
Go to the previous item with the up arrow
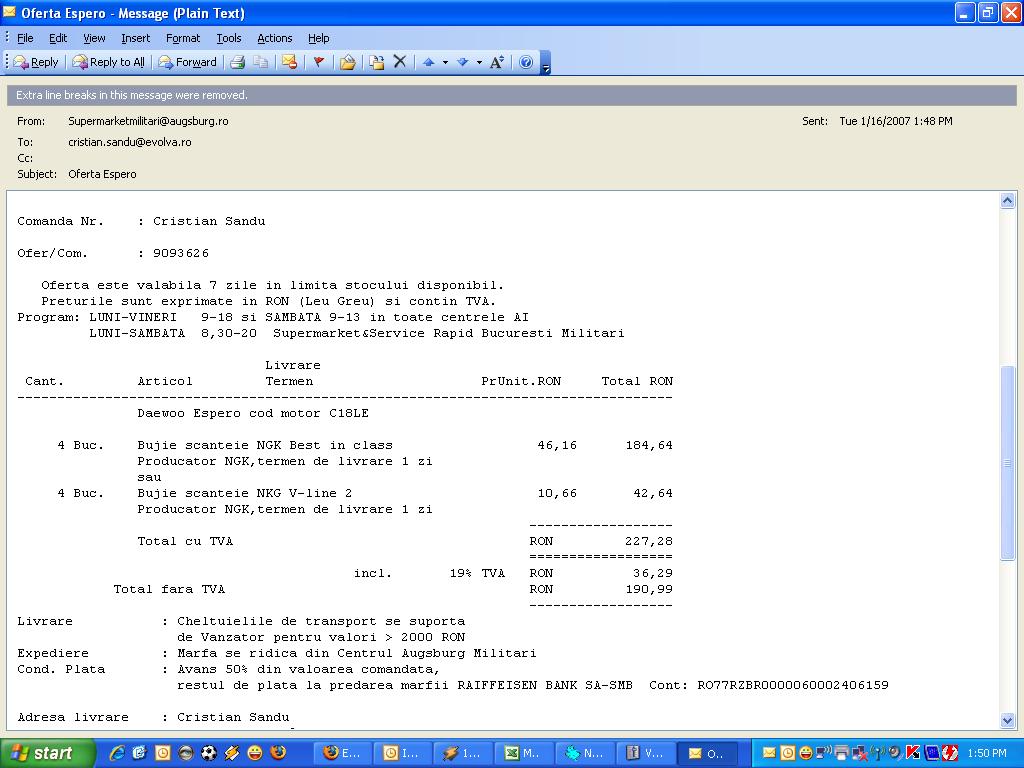click(x=428, y=62)
